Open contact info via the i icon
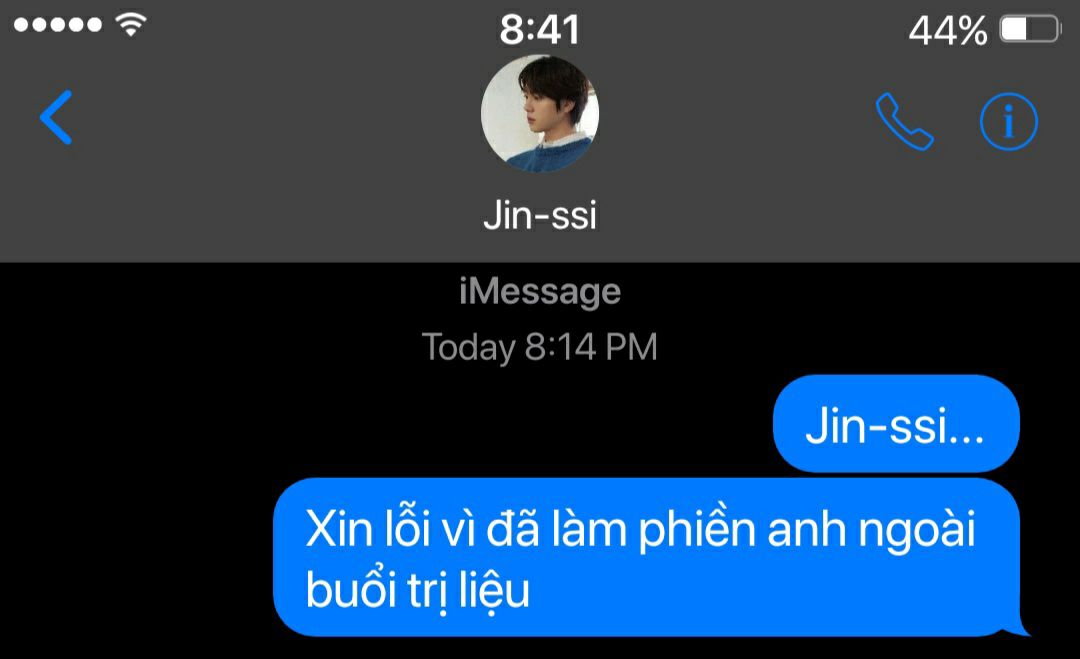The height and width of the screenshot is (659, 1080). (1008, 122)
